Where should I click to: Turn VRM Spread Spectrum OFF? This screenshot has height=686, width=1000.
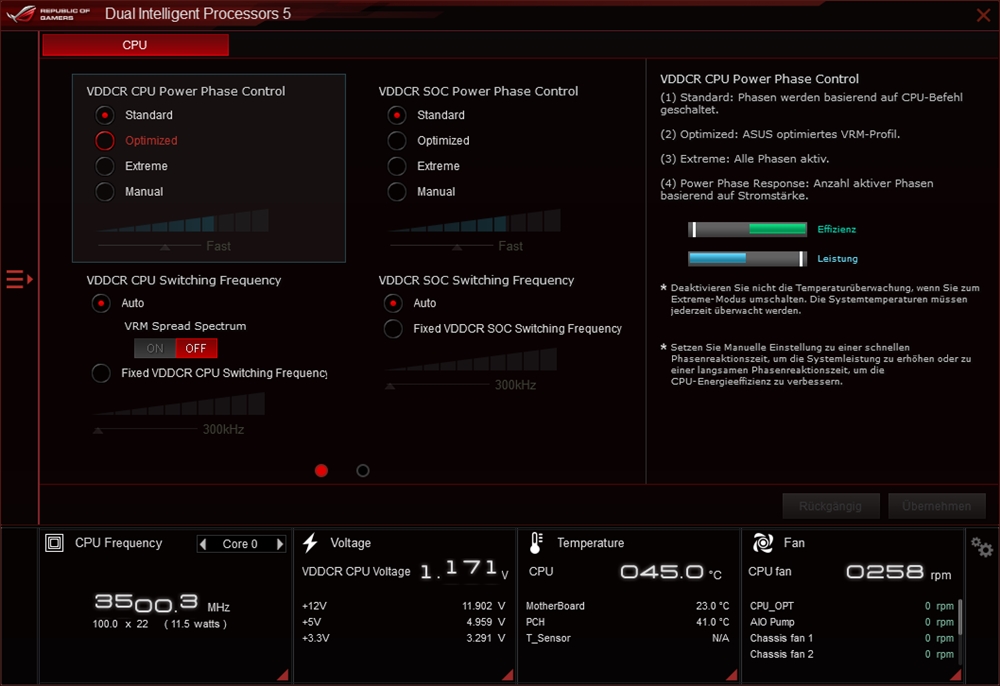(196, 349)
